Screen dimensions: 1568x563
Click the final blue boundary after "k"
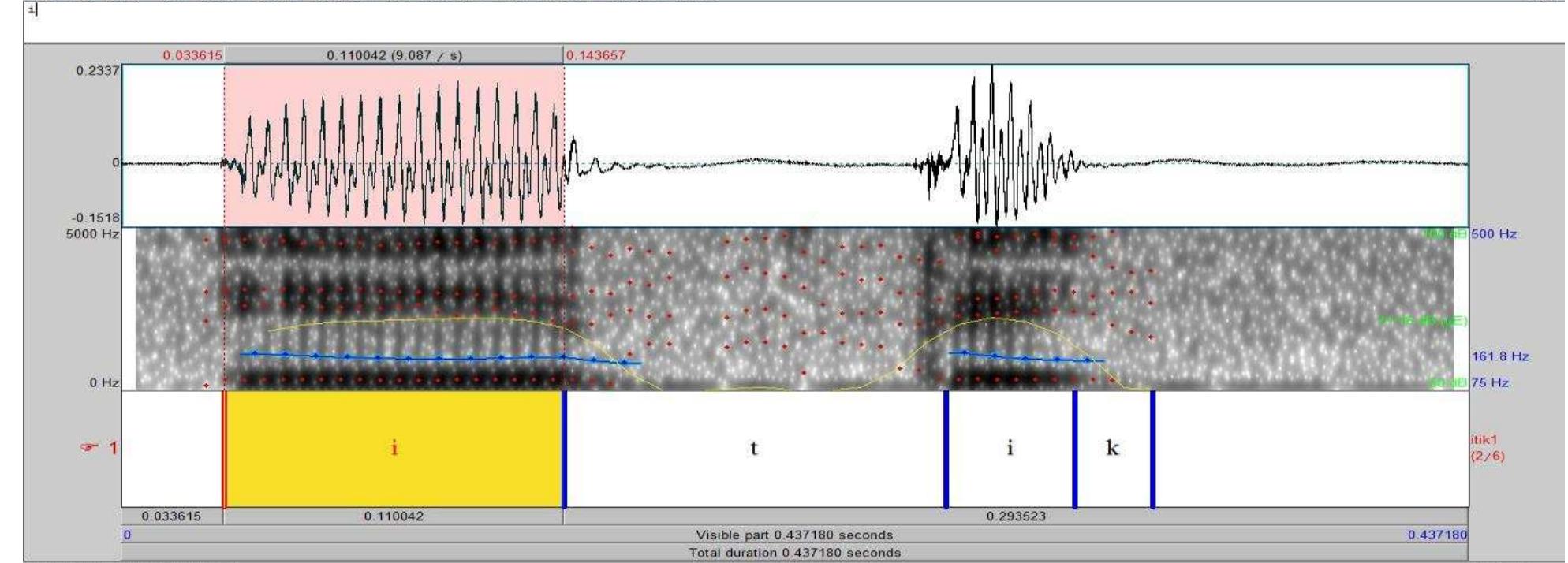(x=1152, y=449)
